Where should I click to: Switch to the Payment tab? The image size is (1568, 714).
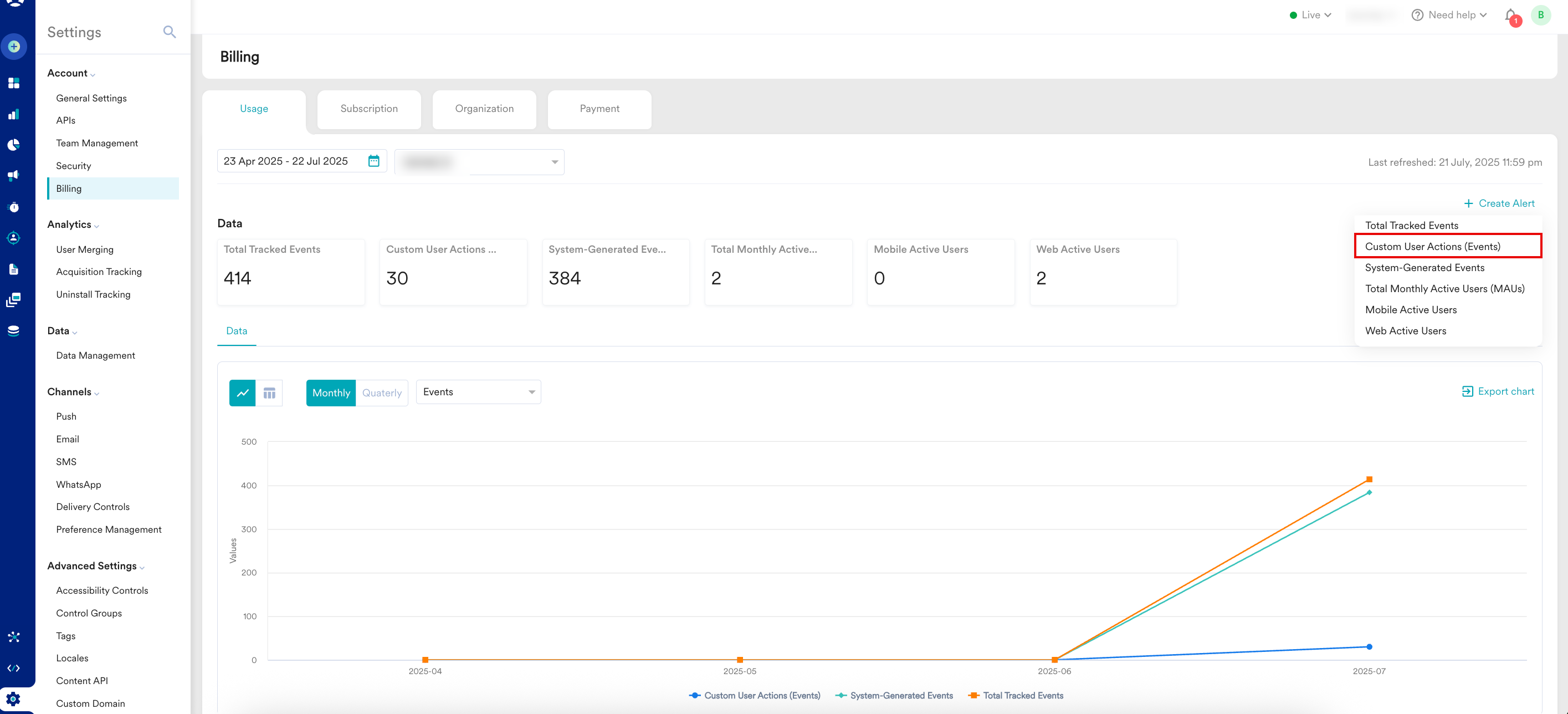[599, 109]
